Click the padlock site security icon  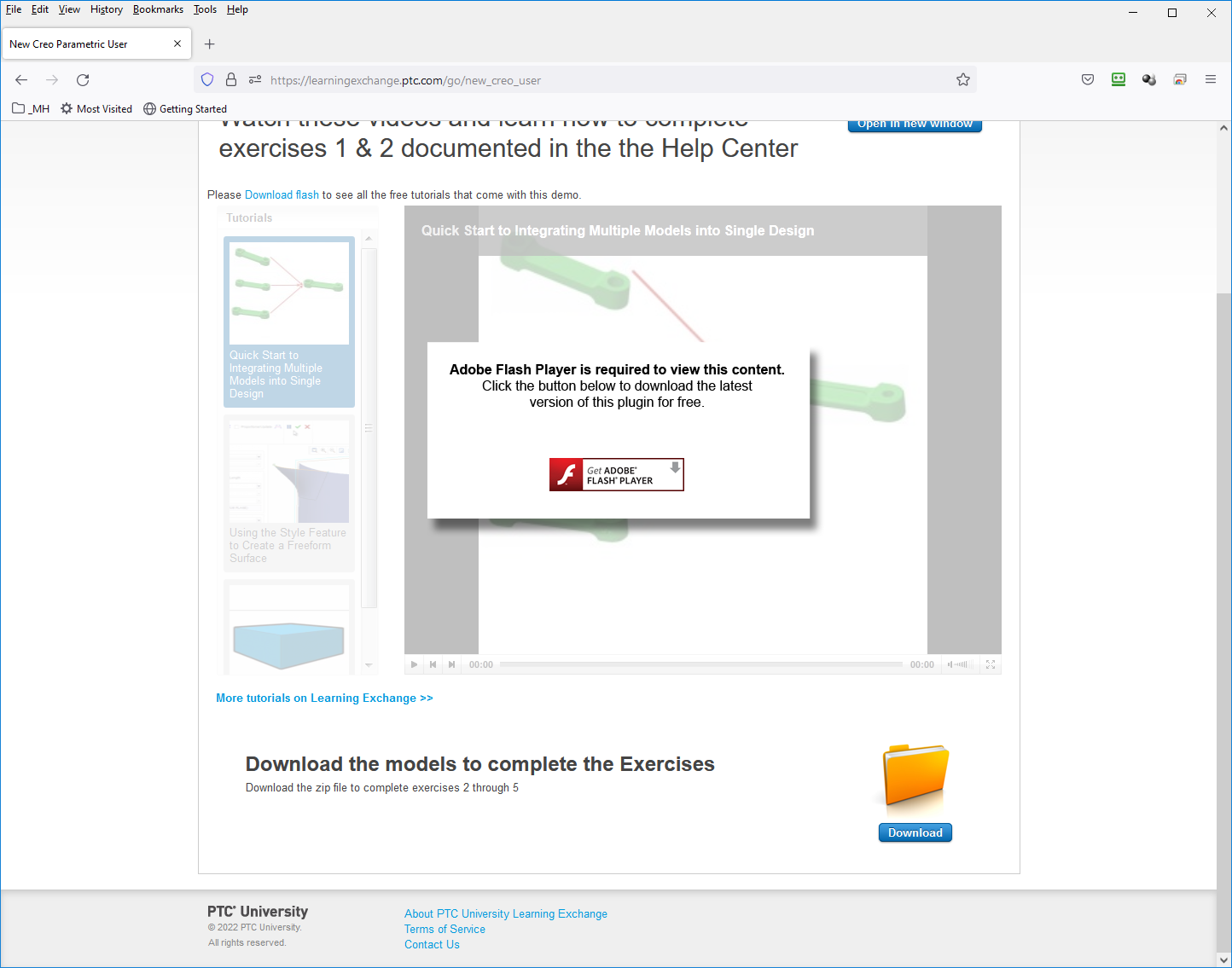click(x=231, y=79)
